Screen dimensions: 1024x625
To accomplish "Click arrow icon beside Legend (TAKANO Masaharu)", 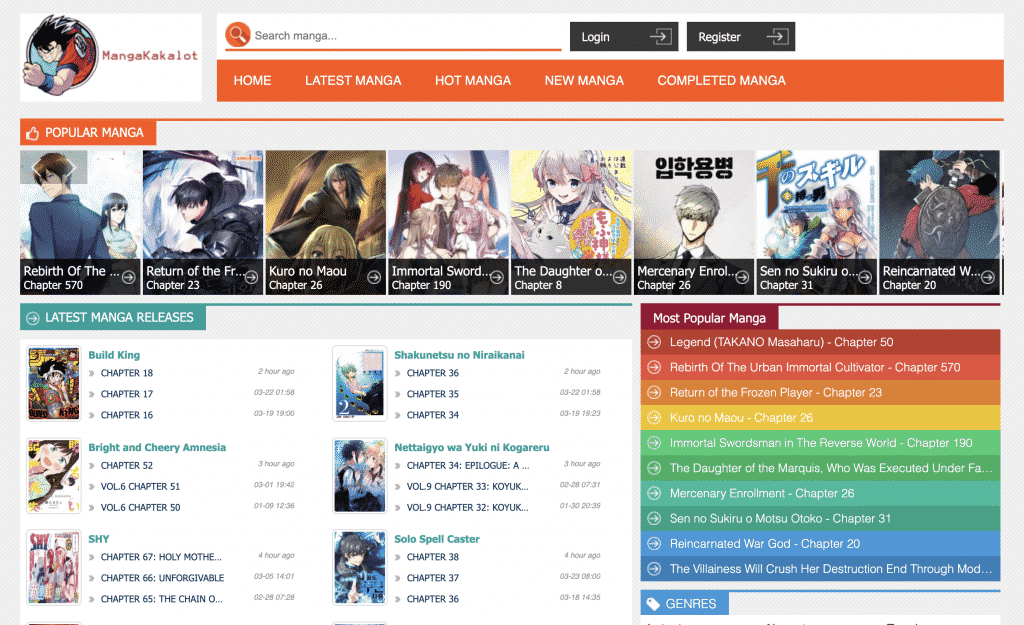I will point(654,342).
